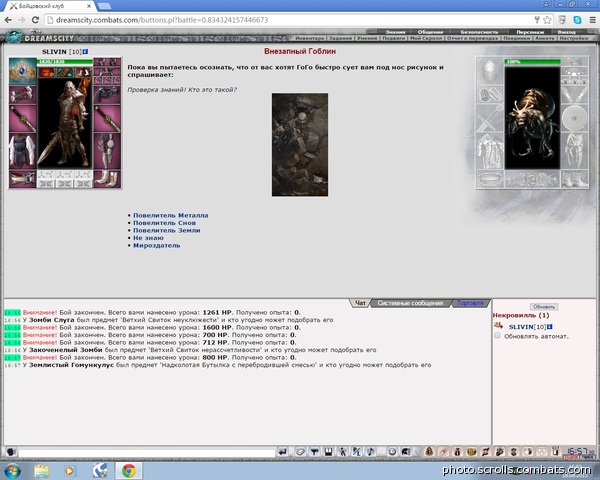
Task: Open Мой Скролл submenu item
Action: (426, 38)
